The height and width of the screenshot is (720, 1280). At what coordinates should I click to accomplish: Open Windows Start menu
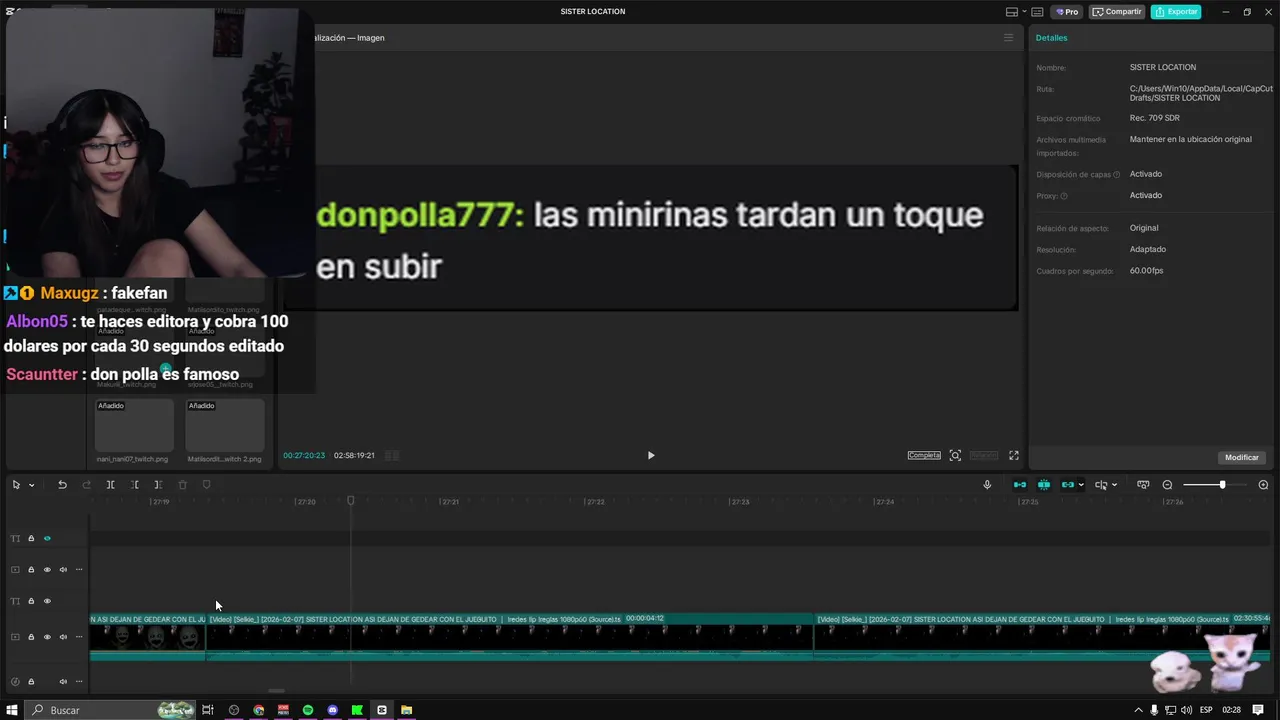click(12, 710)
